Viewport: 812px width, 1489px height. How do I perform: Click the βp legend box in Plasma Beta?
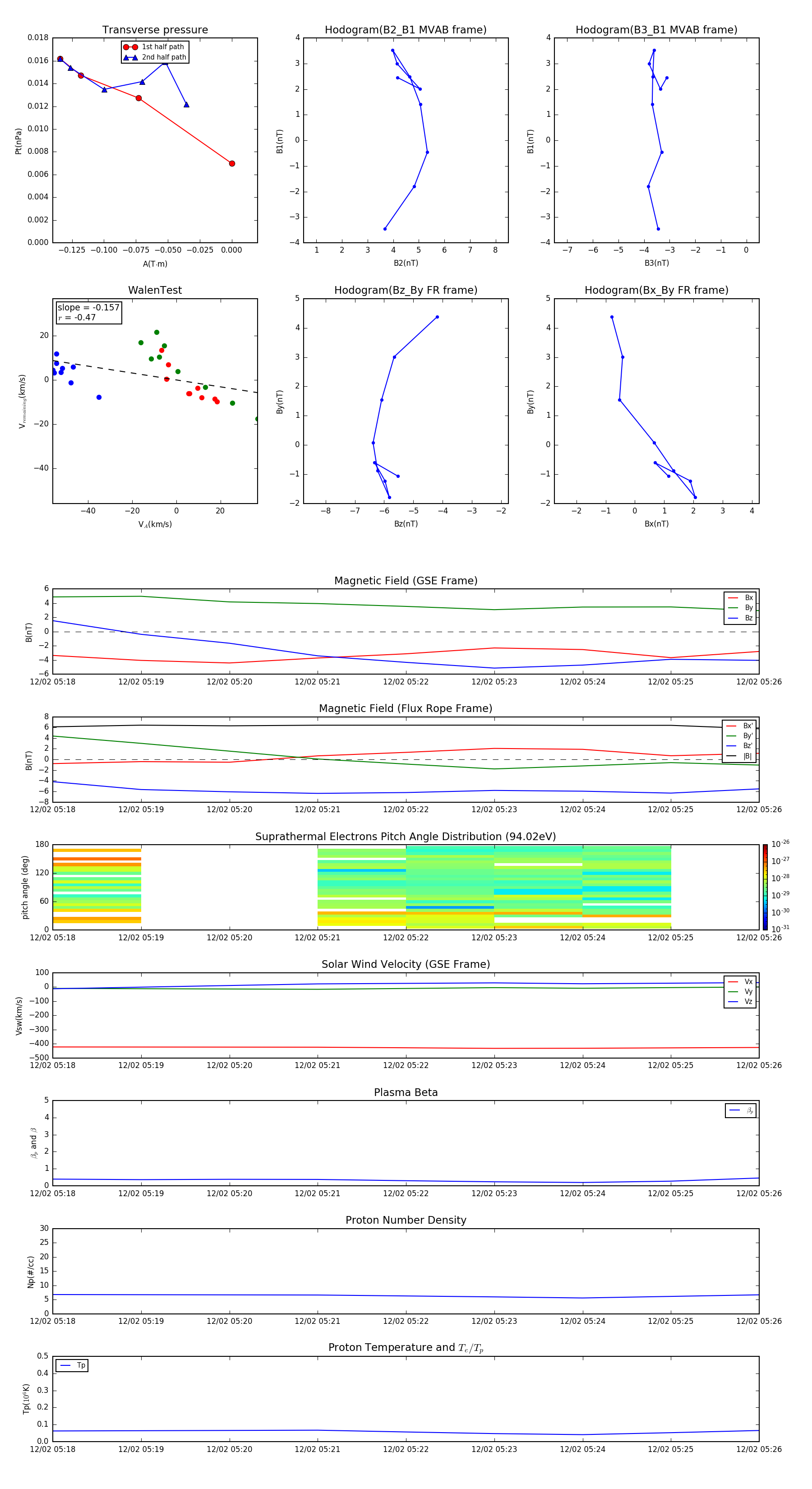coord(741,1110)
